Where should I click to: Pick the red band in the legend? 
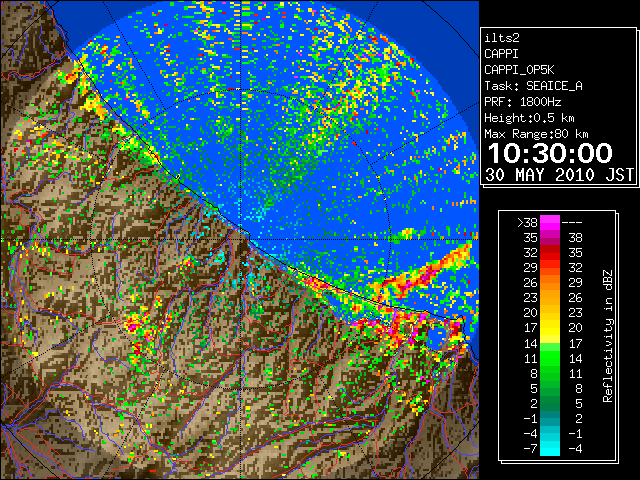pyautogui.click(x=550, y=253)
